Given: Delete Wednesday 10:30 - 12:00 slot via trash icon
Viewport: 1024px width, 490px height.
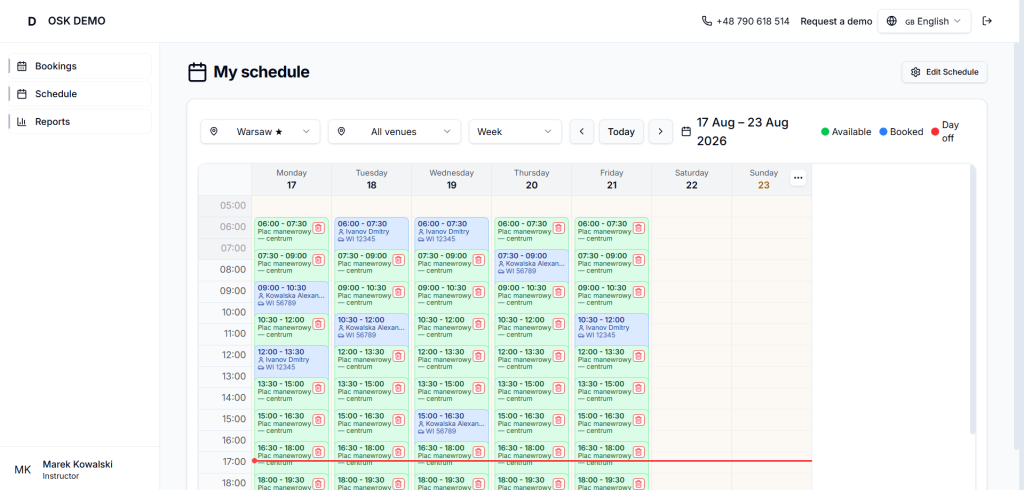Looking at the screenshot, I should [478, 324].
